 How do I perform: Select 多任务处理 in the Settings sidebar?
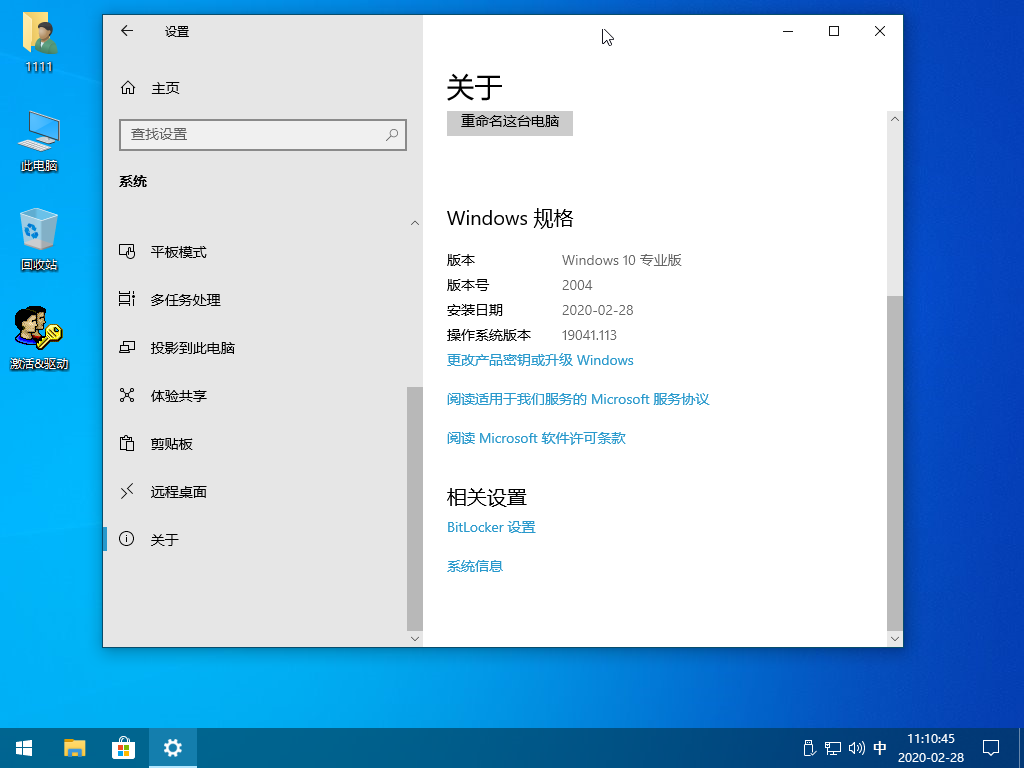pos(128,299)
